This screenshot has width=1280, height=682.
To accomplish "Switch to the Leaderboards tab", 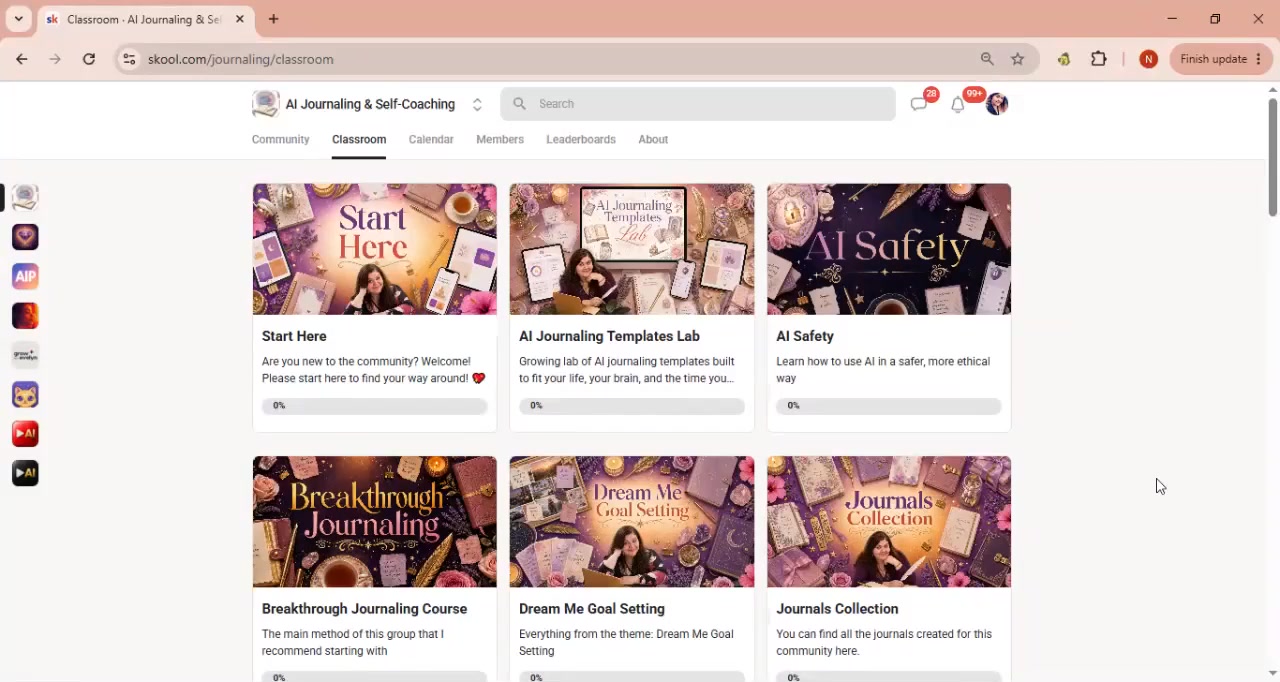I will [581, 139].
